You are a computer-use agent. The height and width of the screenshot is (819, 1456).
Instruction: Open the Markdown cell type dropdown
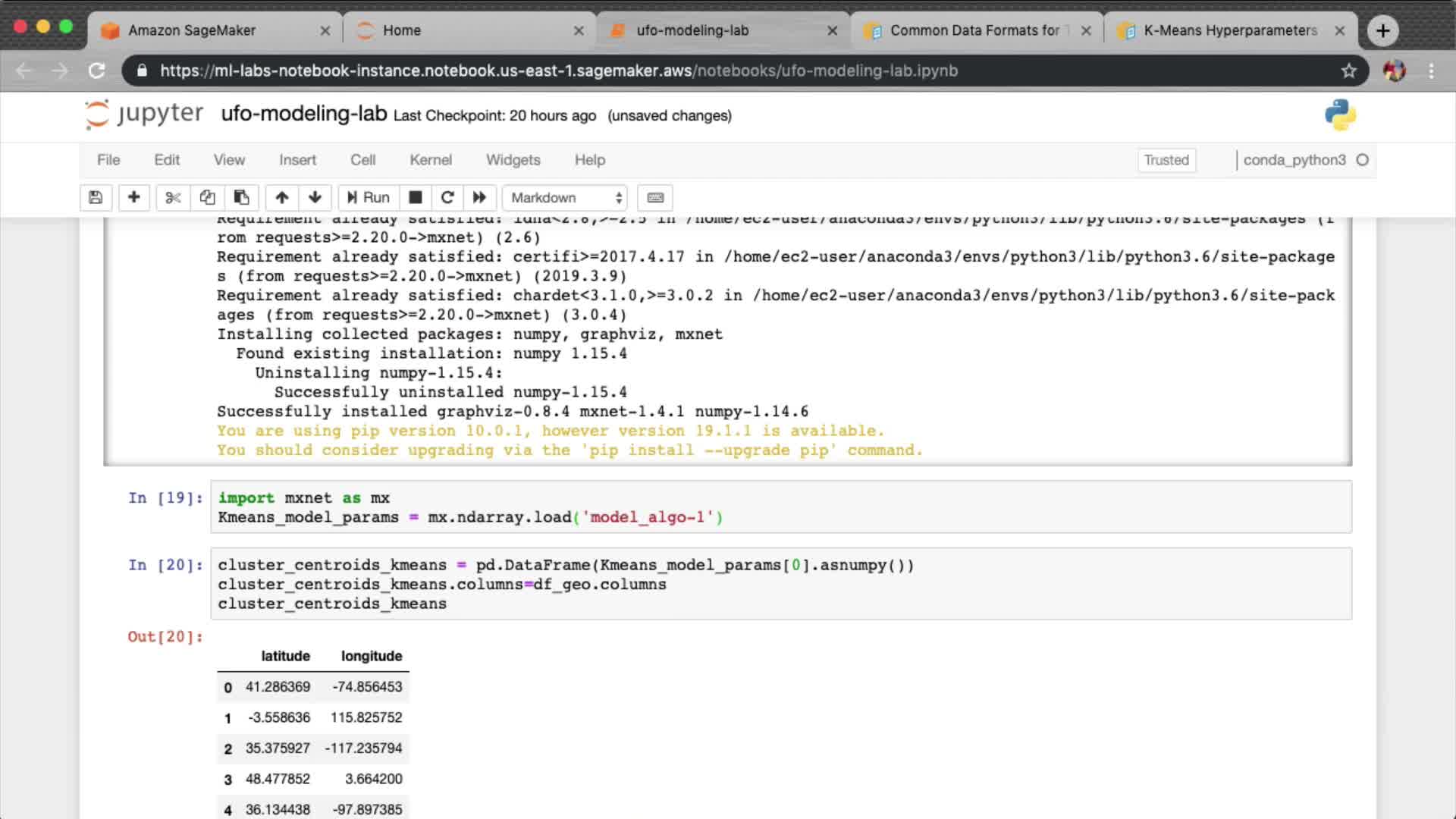tap(565, 198)
